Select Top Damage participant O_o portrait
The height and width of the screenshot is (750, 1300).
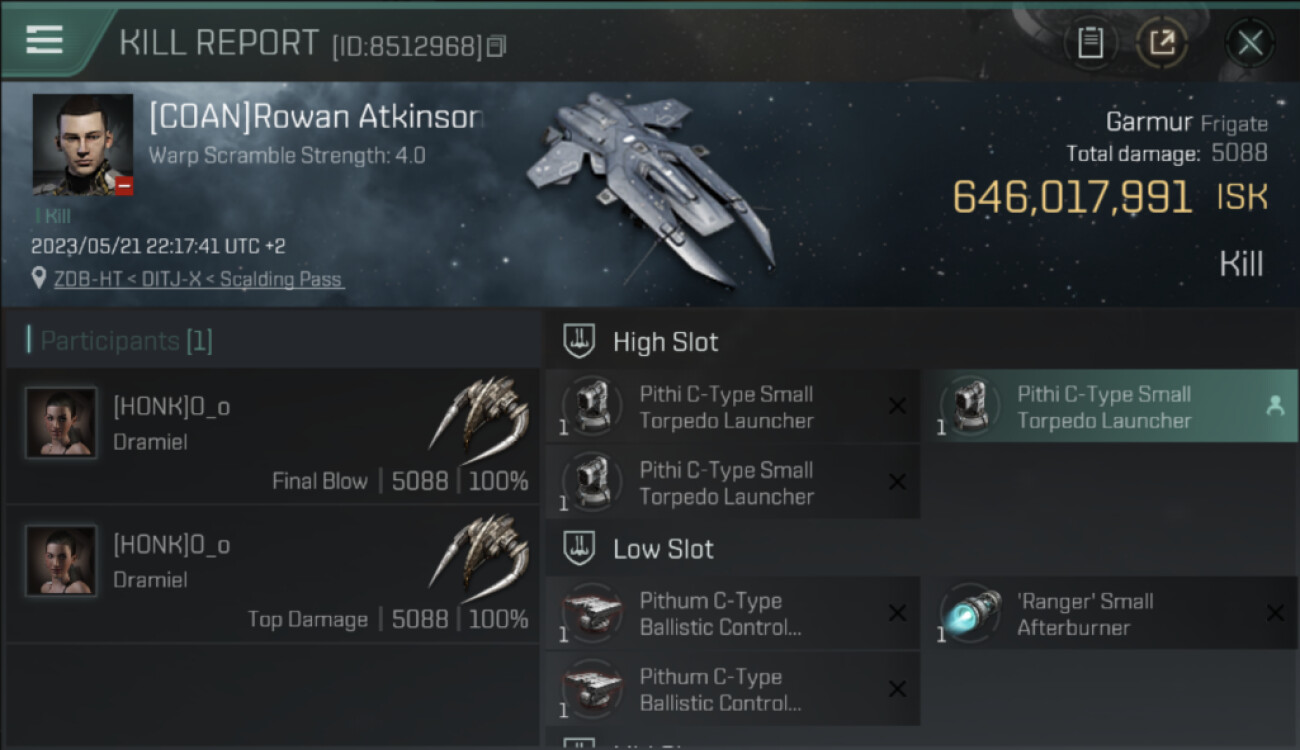pyautogui.click(x=61, y=560)
